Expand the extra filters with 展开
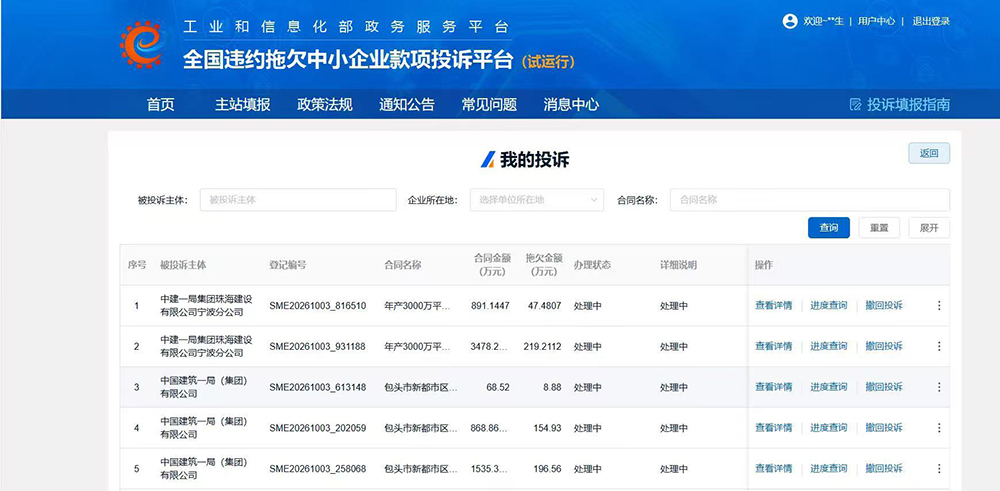Viewport: 1000px width, 491px height. click(x=929, y=228)
